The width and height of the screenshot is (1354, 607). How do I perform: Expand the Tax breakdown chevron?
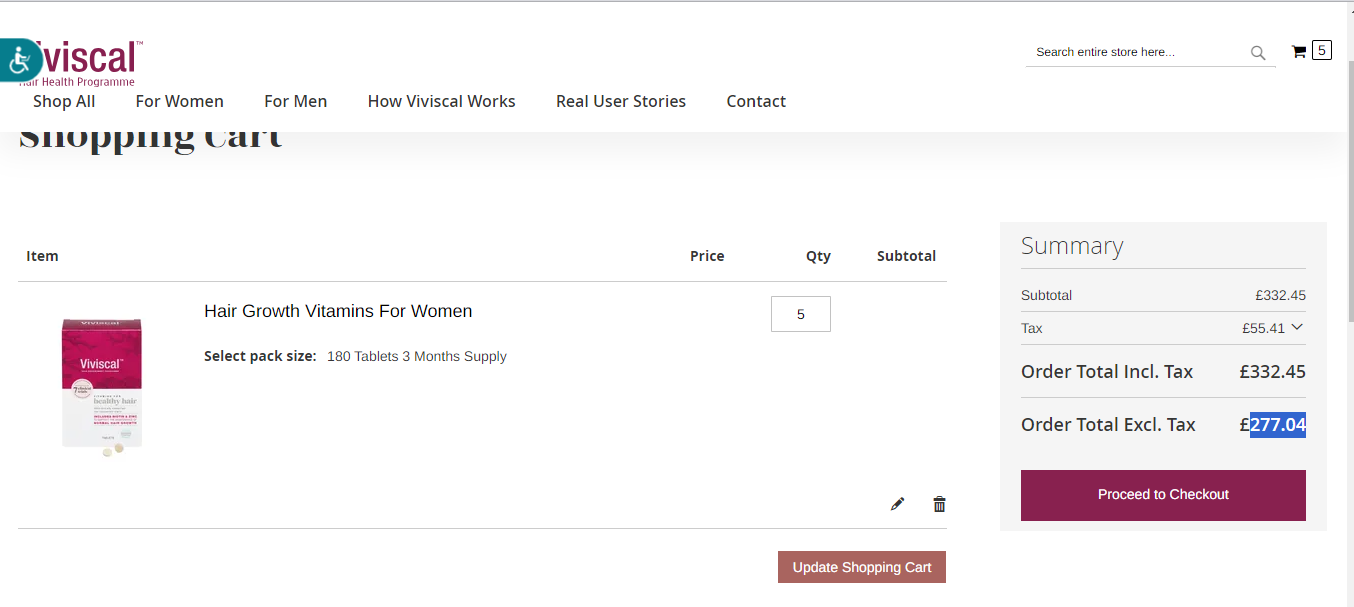[x=1297, y=327]
